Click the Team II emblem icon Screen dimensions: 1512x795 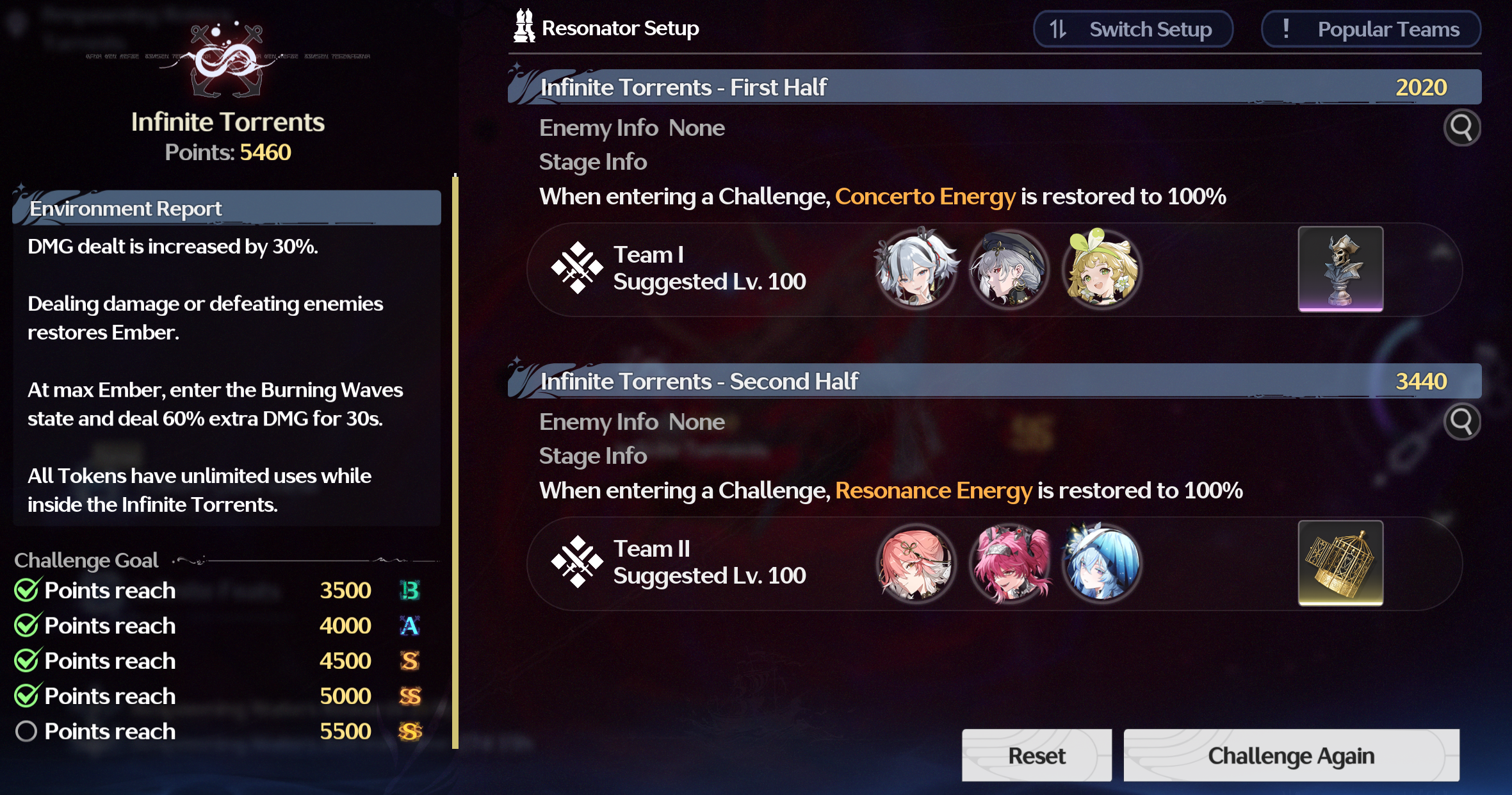coord(577,562)
